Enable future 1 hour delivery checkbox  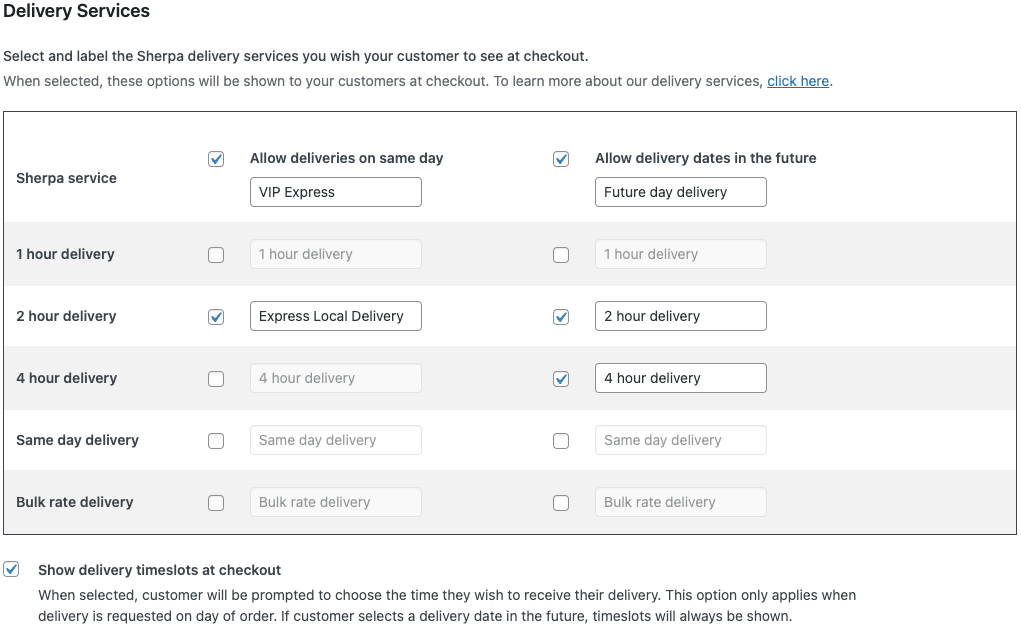coord(561,255)
